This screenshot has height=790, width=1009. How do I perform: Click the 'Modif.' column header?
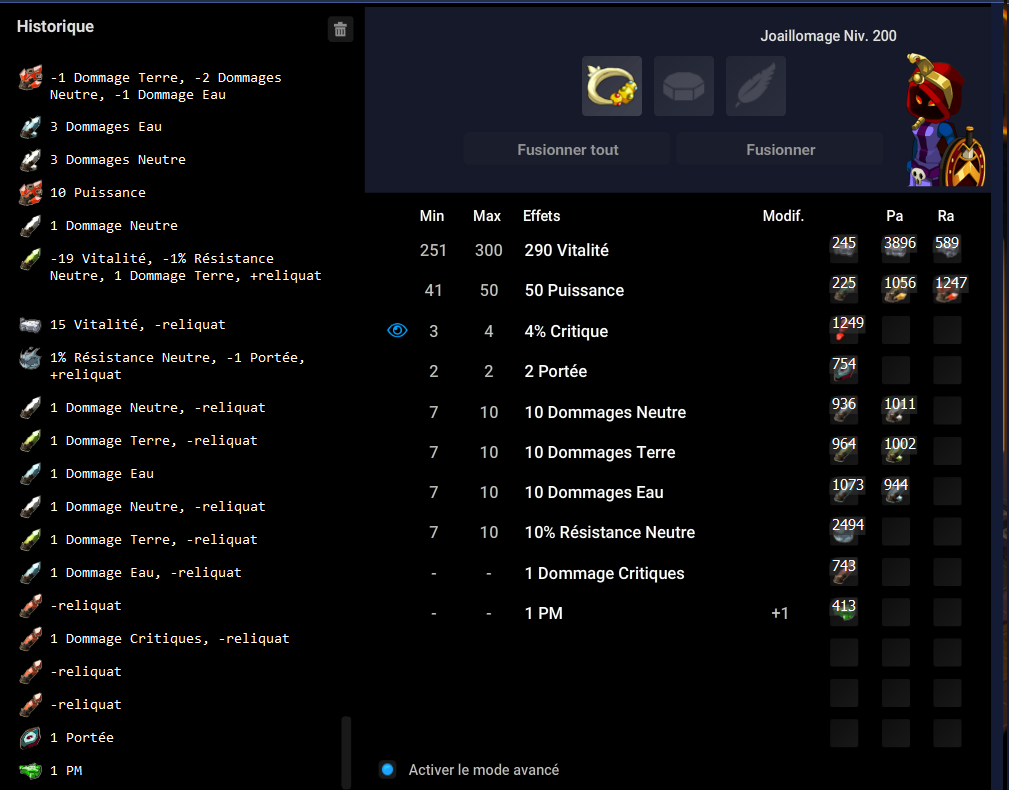[783, 216]
